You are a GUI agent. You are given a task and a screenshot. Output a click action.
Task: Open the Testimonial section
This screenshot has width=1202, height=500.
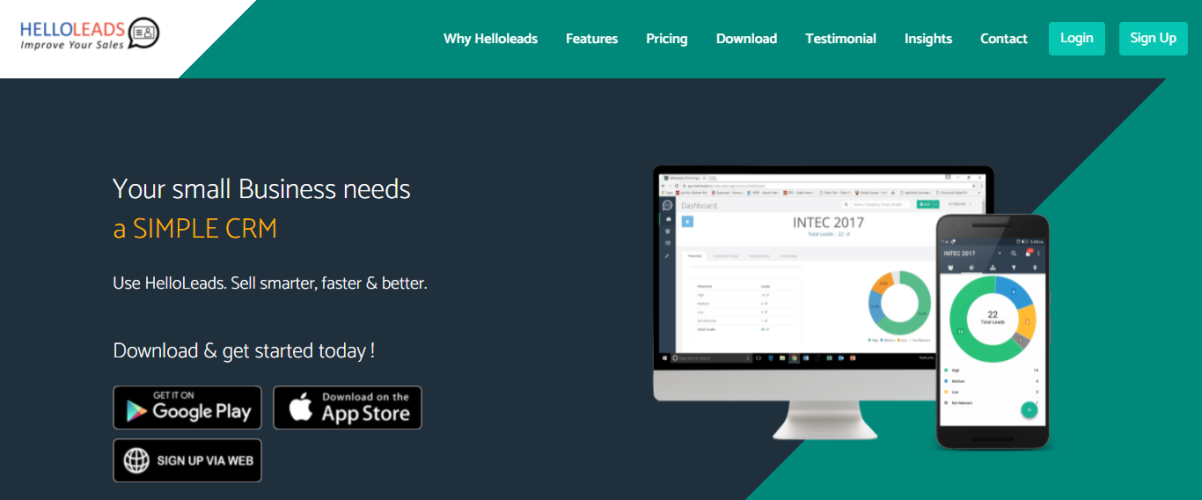[841, 39]
